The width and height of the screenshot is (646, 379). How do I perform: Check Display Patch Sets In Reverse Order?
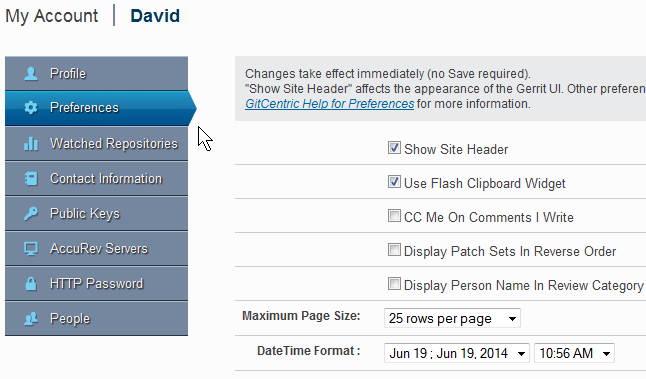[x=394, y=250]
